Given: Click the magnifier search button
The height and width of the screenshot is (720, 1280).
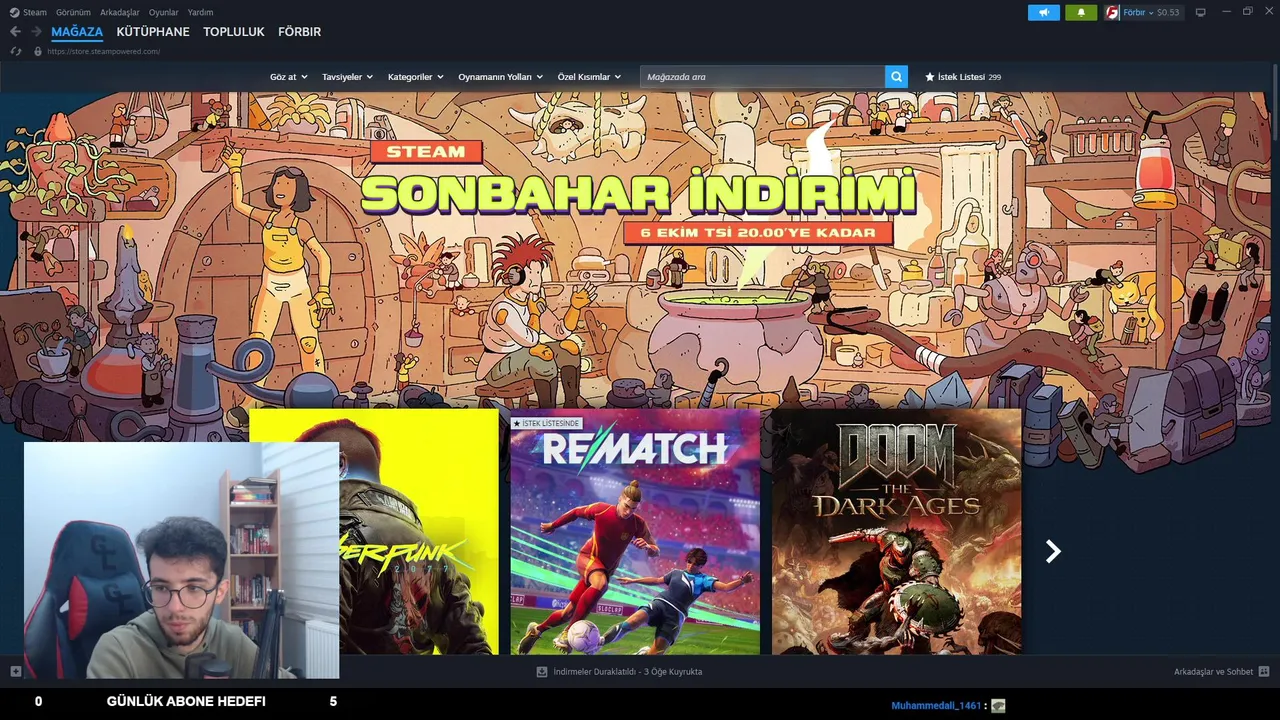Looking at the screenshot, I should [x=896, y=76].
